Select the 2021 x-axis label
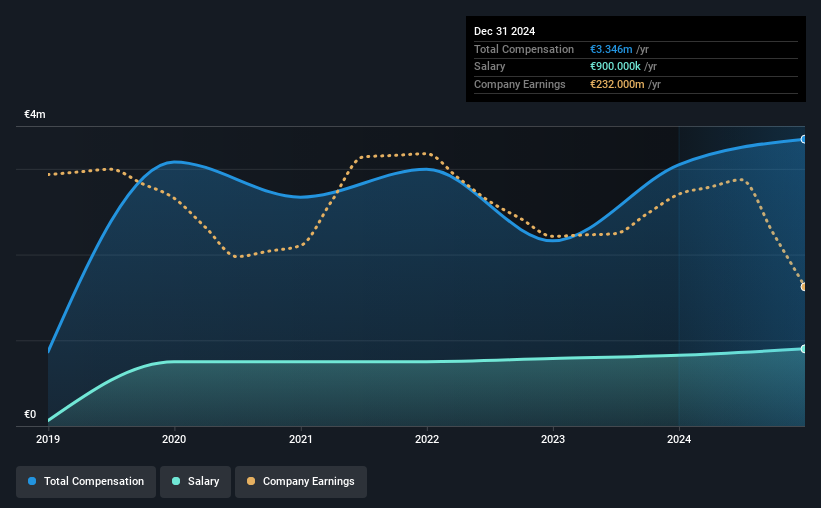The height and width of the screenshot is (508, 821). (x=301, y=439)
